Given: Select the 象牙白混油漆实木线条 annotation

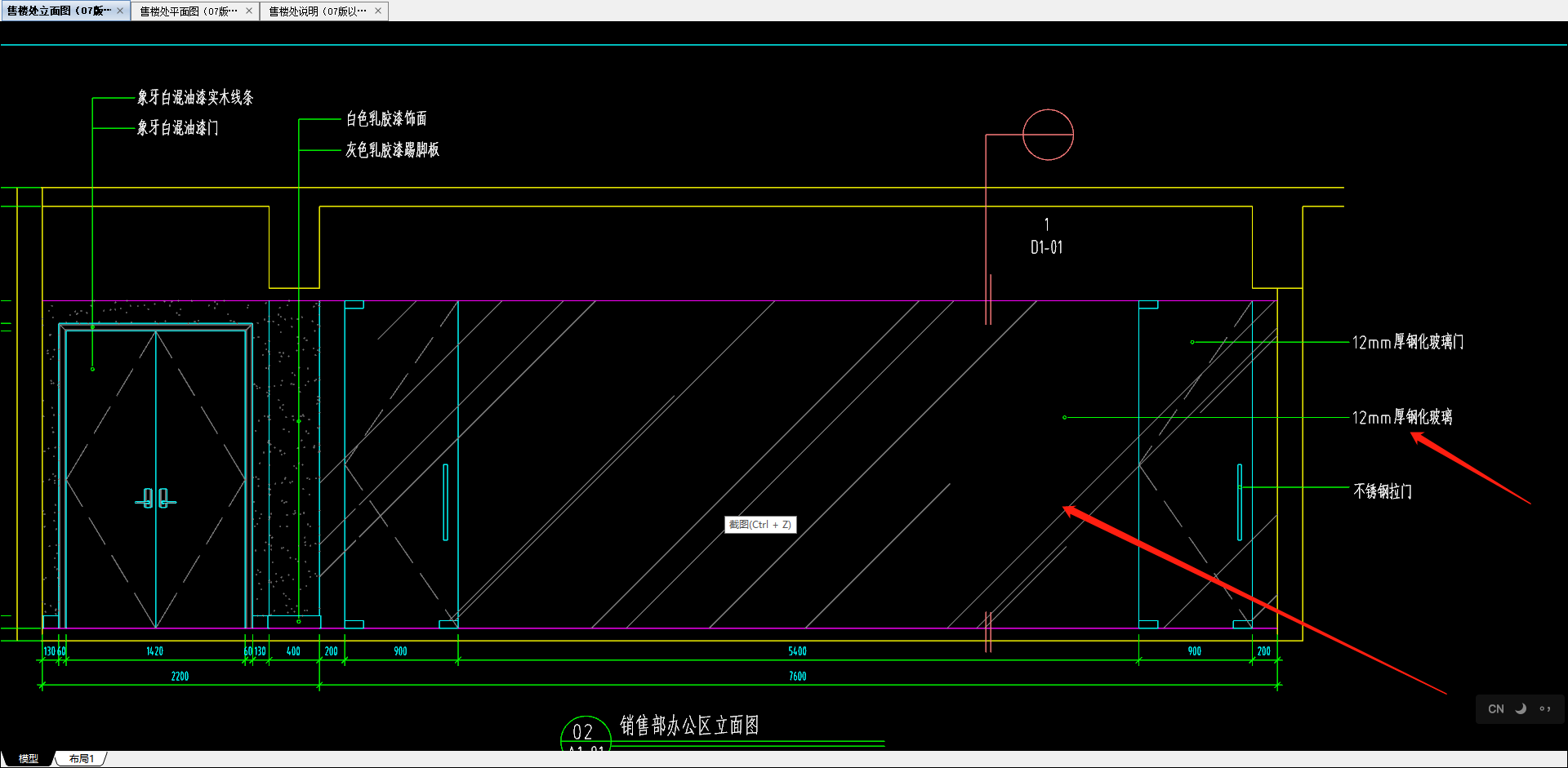Looking at the screenshot, I should pyautogui.click(x=195, y=98).
